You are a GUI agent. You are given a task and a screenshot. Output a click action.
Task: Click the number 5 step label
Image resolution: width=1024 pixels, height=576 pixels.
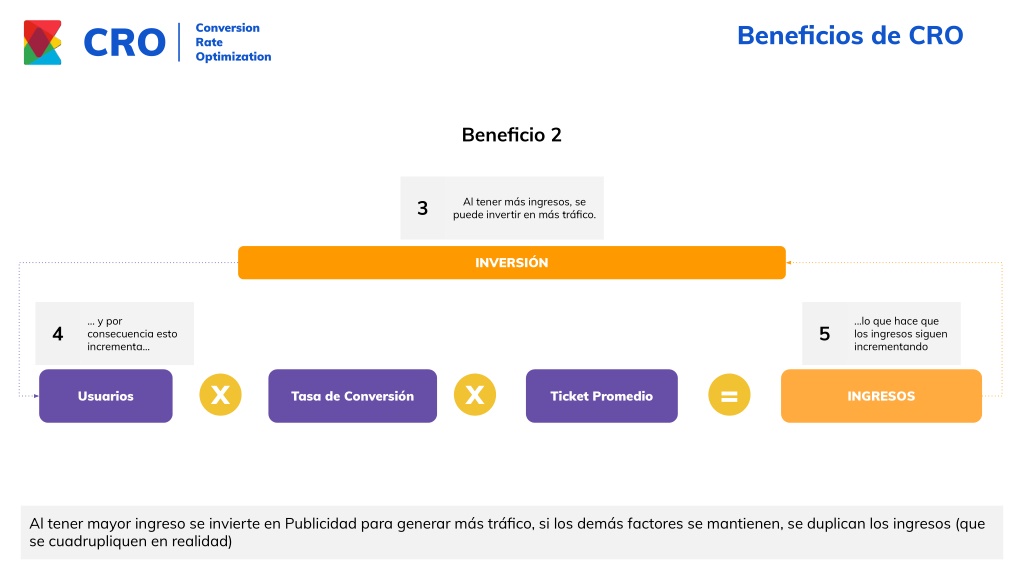click(x=824, y=334)
